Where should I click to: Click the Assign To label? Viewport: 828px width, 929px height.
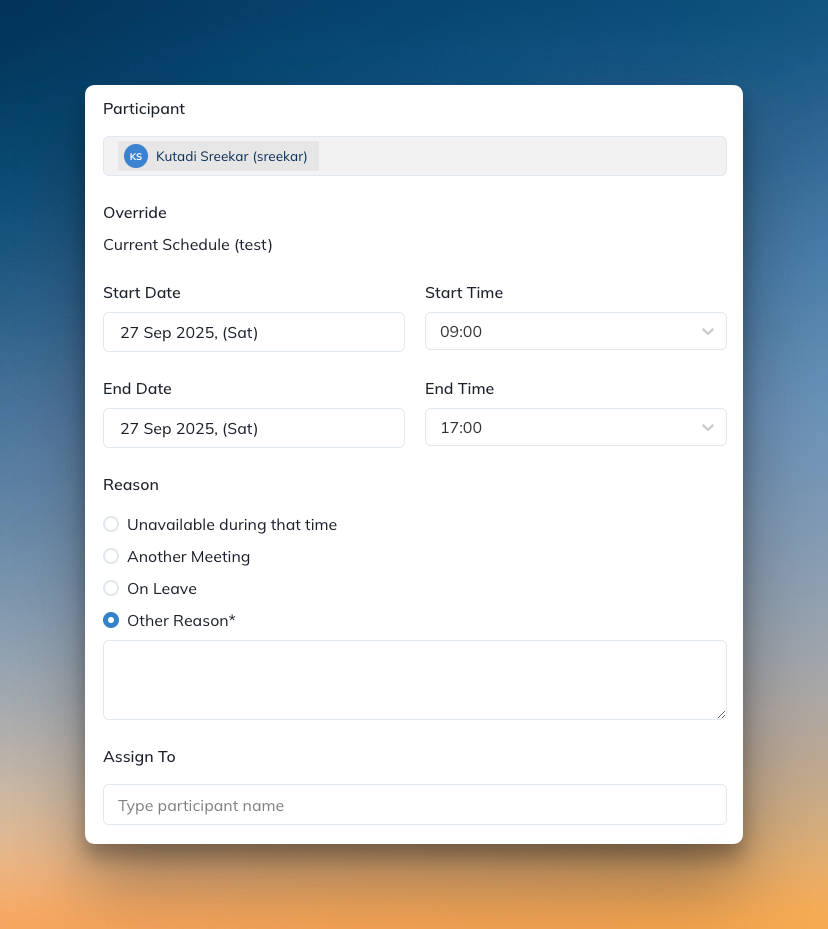pyautogui.click(x=139, y=756)
